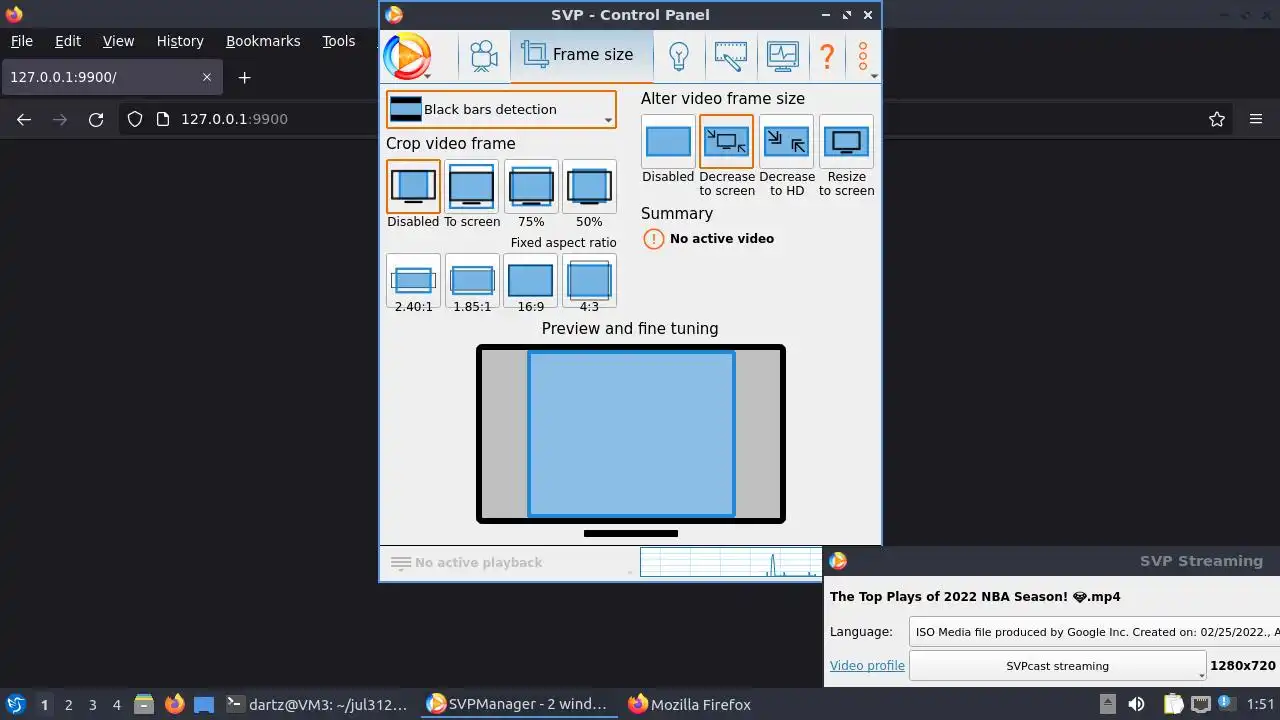
Task: Open the network tray icon
Action: pos(1200,704)
